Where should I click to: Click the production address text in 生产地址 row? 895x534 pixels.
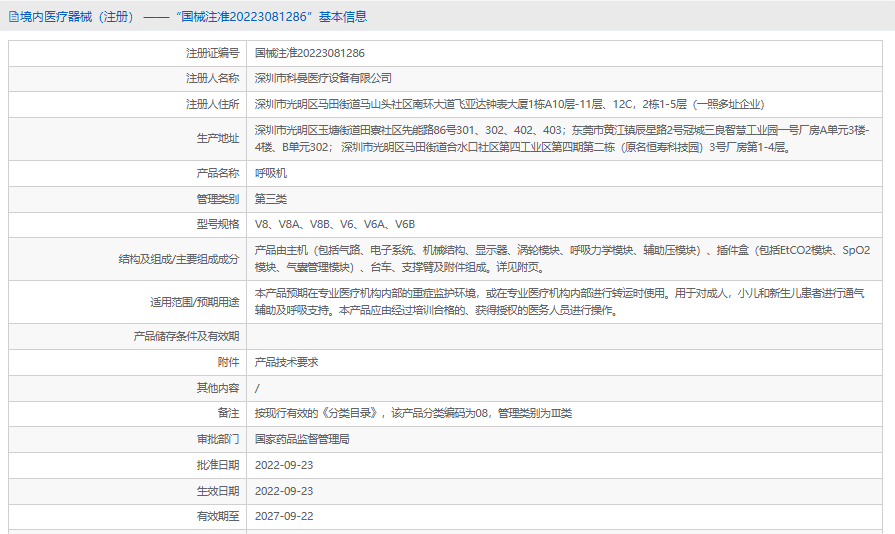tap(562, 139)
